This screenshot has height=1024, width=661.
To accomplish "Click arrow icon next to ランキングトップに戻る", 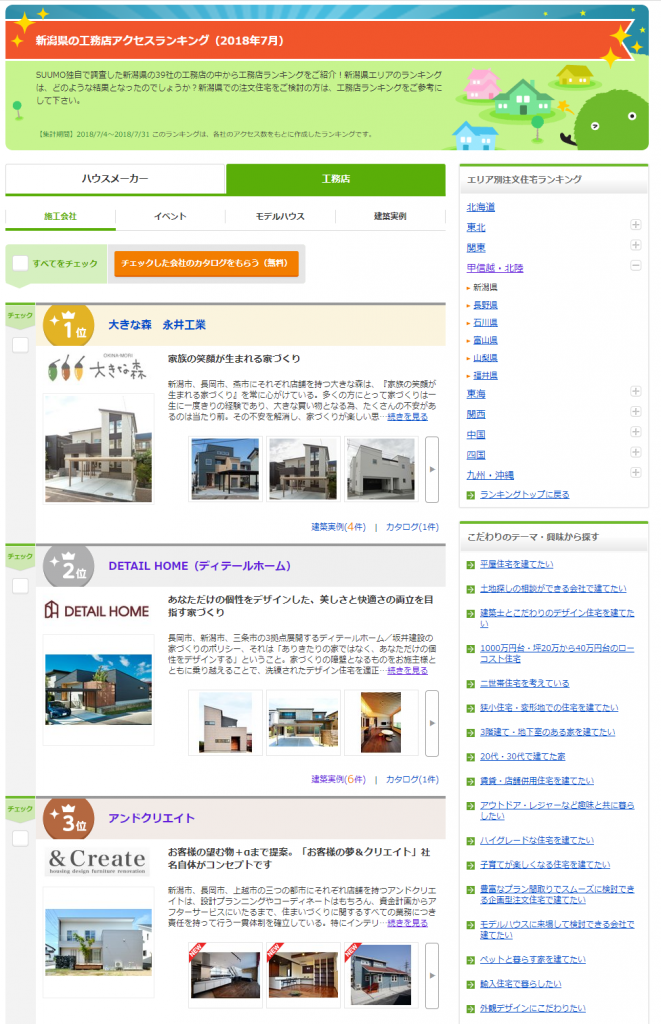I will pyautogui.click(x=471, y=495).
